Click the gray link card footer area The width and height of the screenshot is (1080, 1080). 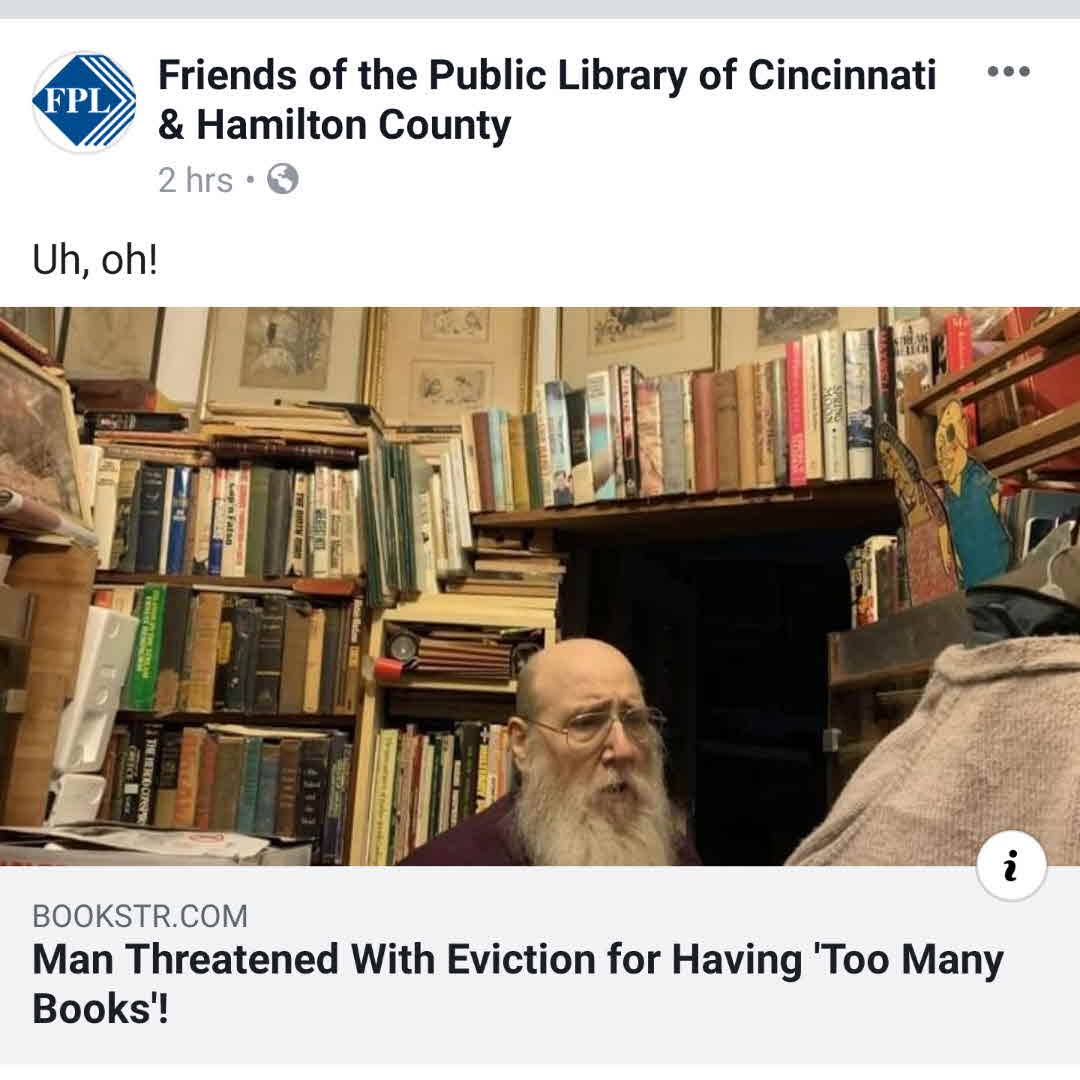coord(540,964)
